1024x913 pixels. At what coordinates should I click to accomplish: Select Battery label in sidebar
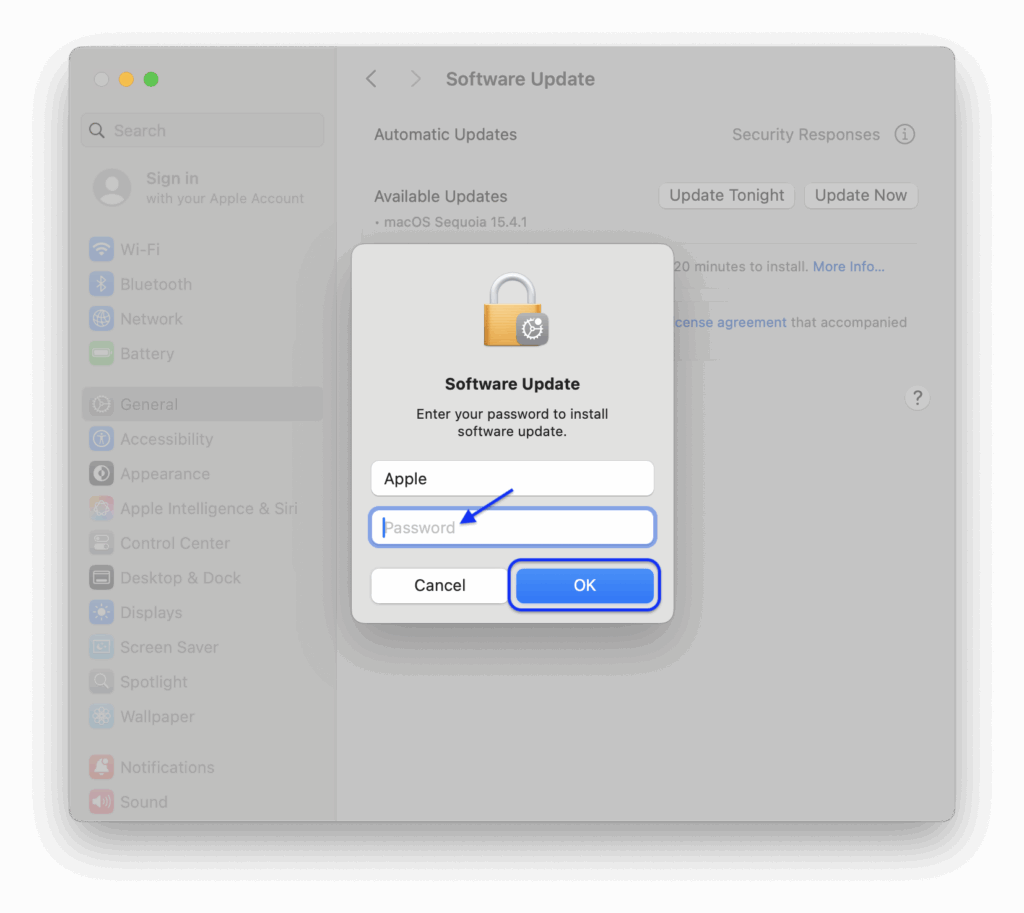tap(147, 353)
